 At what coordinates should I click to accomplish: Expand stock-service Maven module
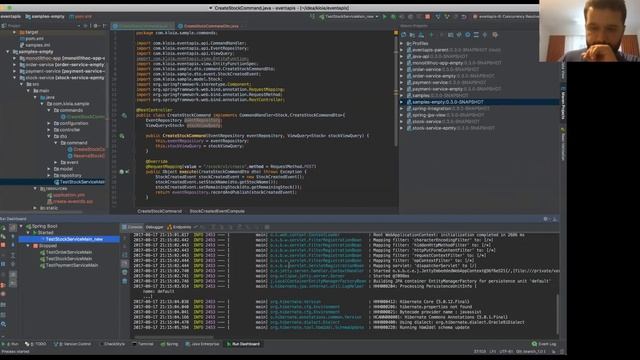[x=402, y=122]
